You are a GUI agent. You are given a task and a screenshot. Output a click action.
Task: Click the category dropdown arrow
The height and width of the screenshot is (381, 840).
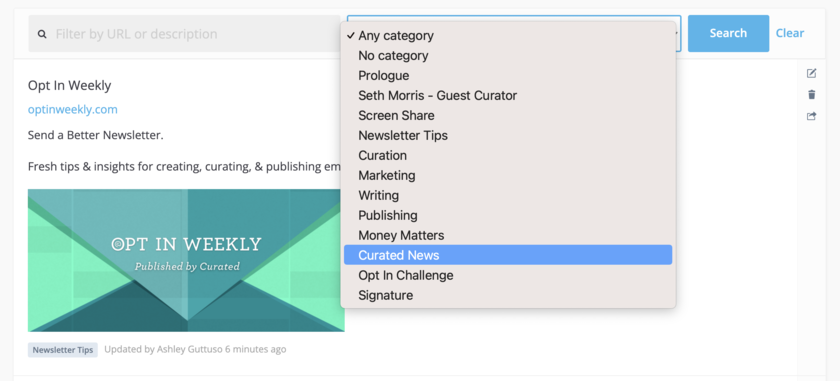pos(678,33)
